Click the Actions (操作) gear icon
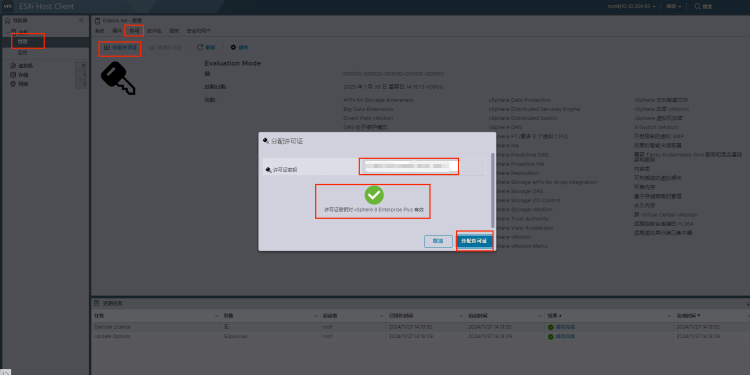 233,47
